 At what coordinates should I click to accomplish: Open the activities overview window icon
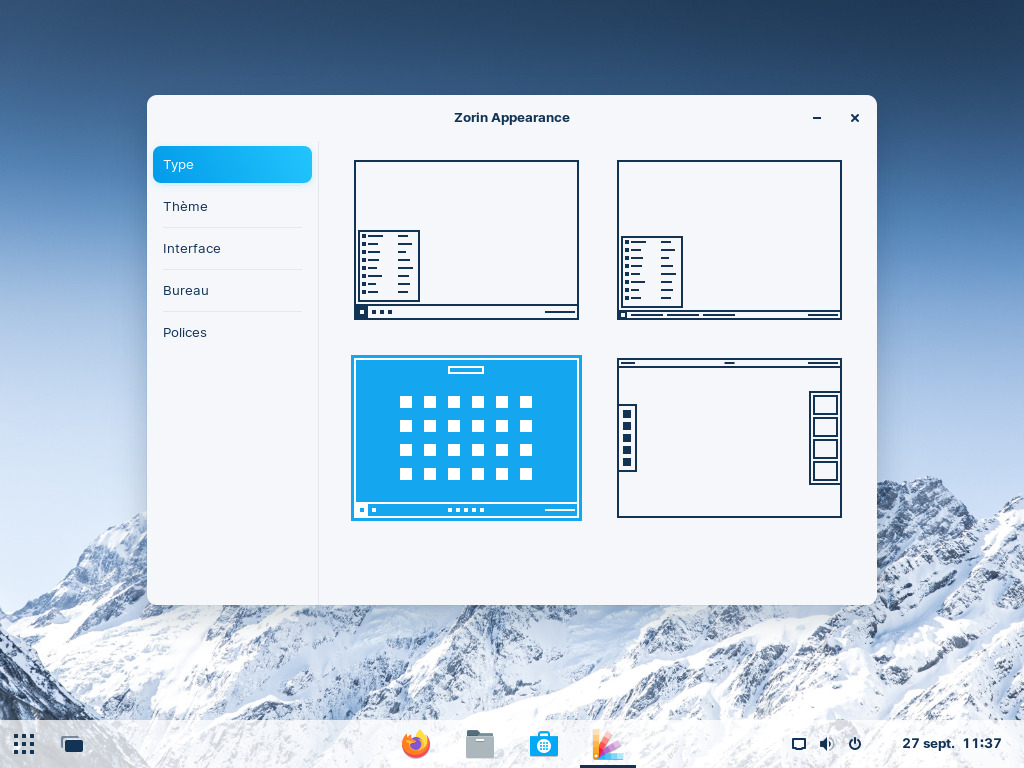tap(72, 744)
